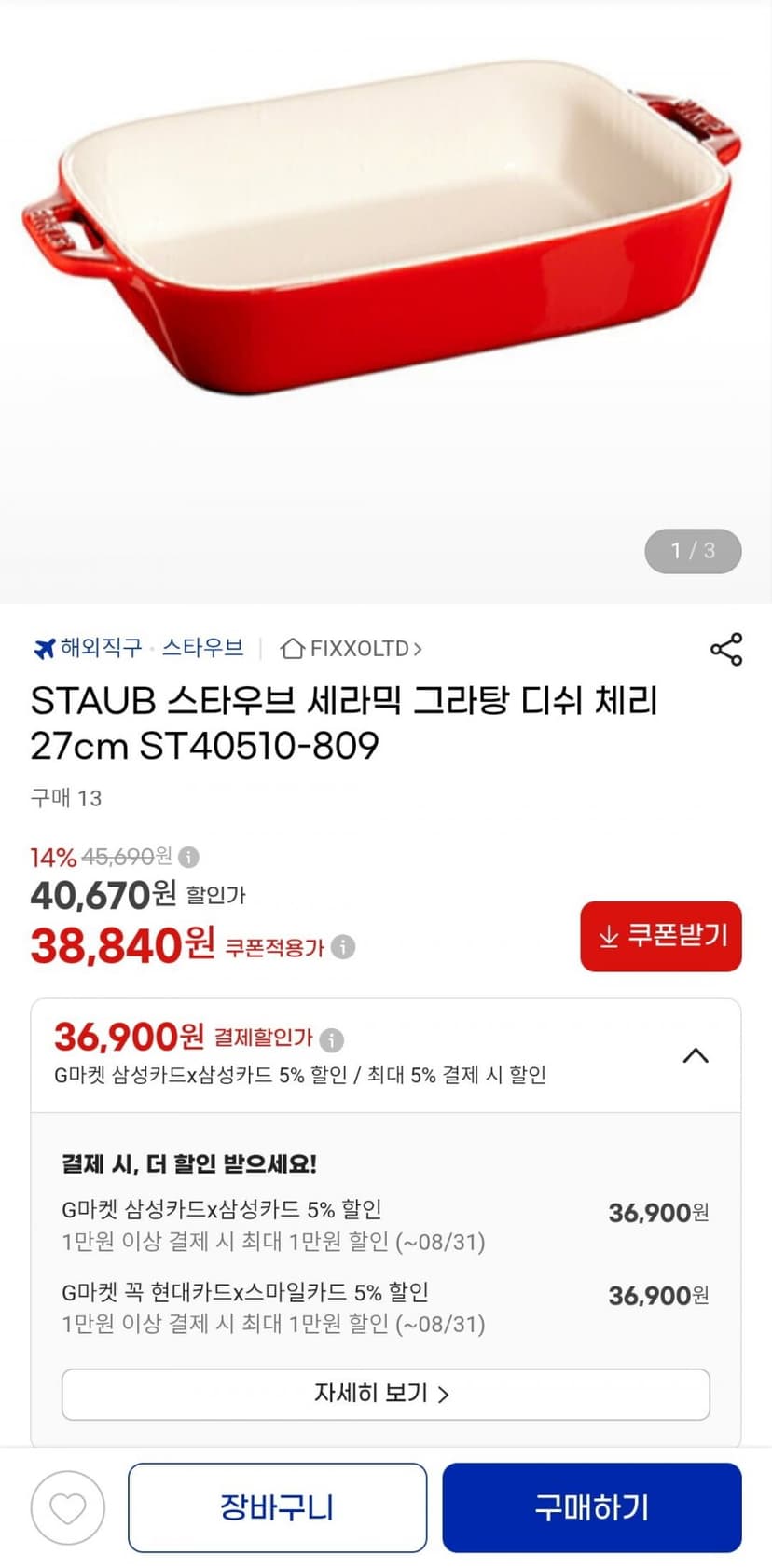
Task: Open FIXXOLTD seller home icon
Action: 293,648
